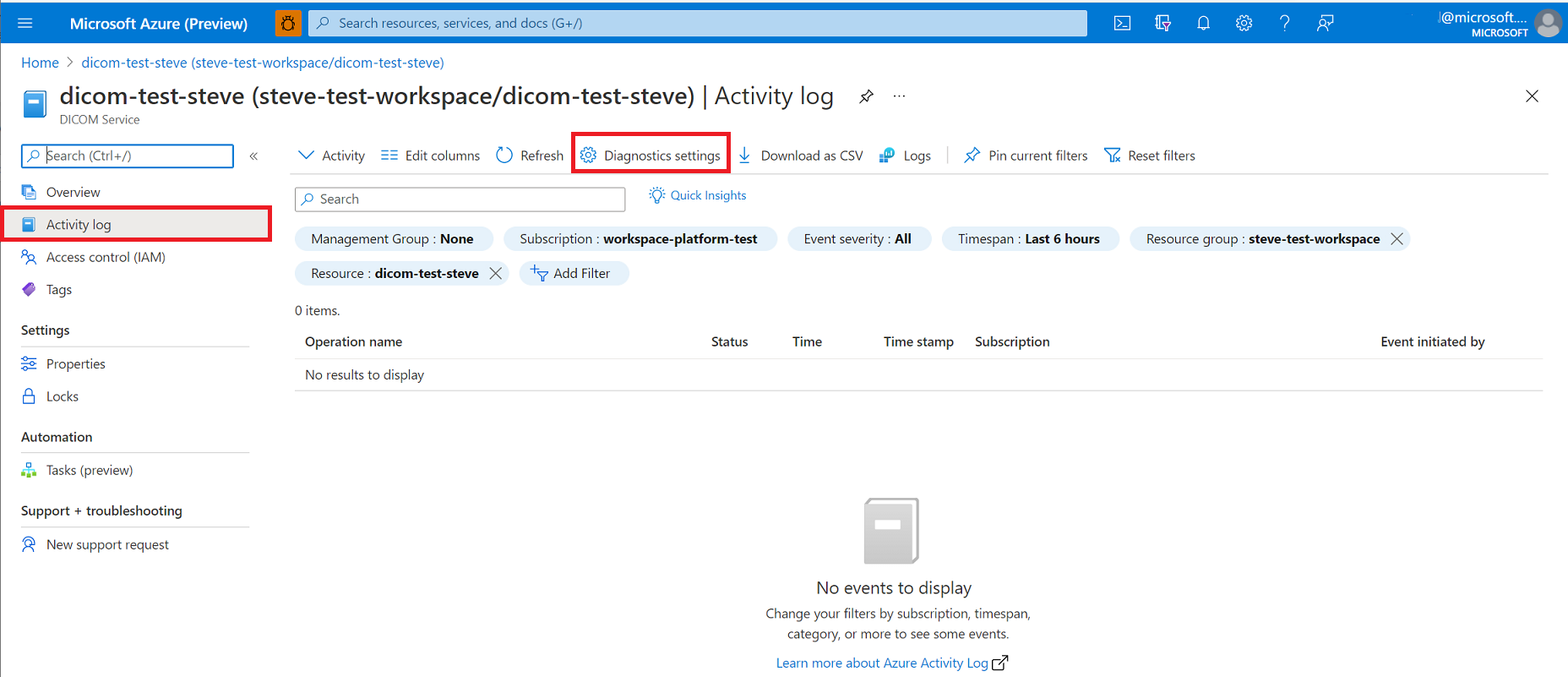The image size is (1568, 677).
Task: Open Quick Insights
Action: coord(698,195)
